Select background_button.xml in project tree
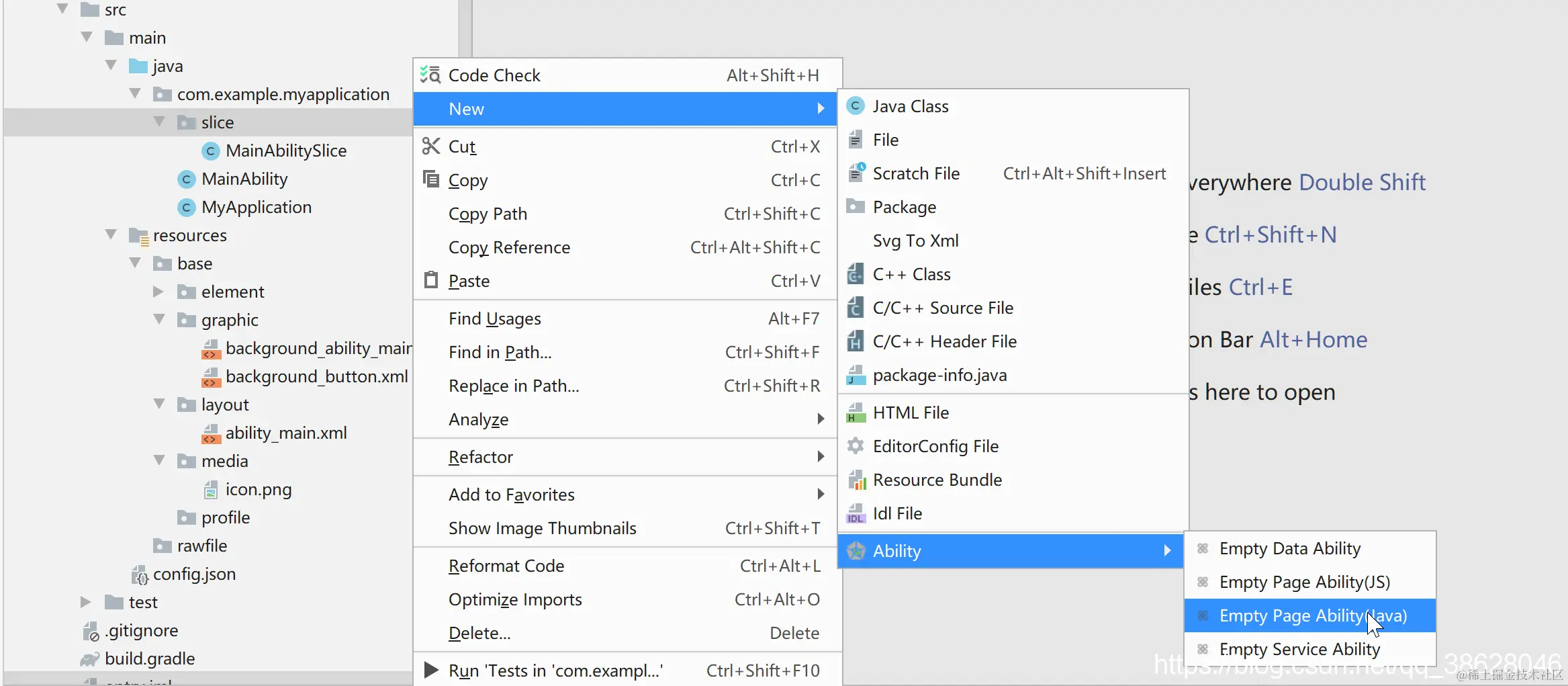The image size is (1568, 686). (x=316, y=376)
